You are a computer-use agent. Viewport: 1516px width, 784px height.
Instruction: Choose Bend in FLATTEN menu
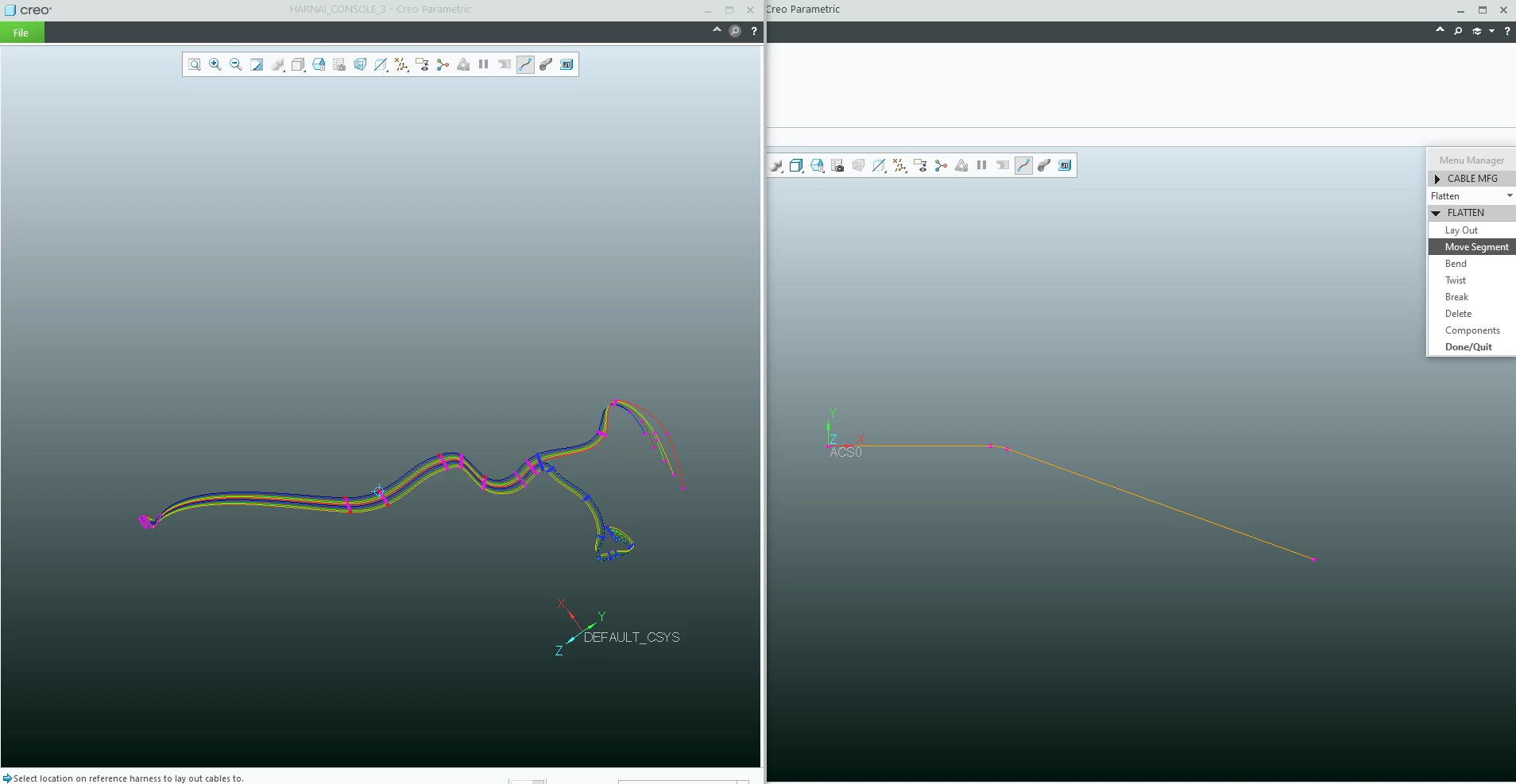tap(1472, 264)
